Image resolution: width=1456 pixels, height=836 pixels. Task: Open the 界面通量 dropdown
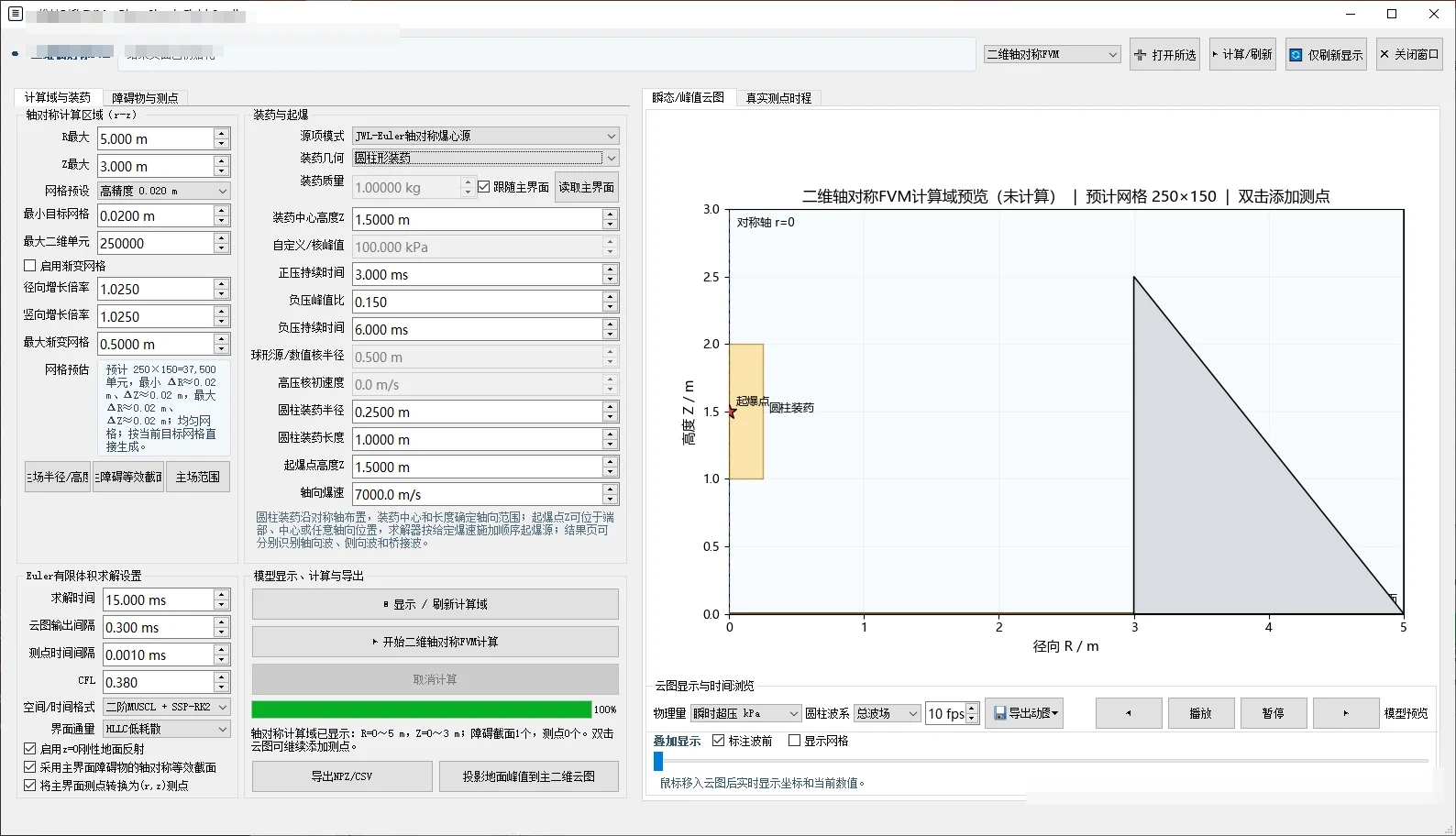[167, 729]
